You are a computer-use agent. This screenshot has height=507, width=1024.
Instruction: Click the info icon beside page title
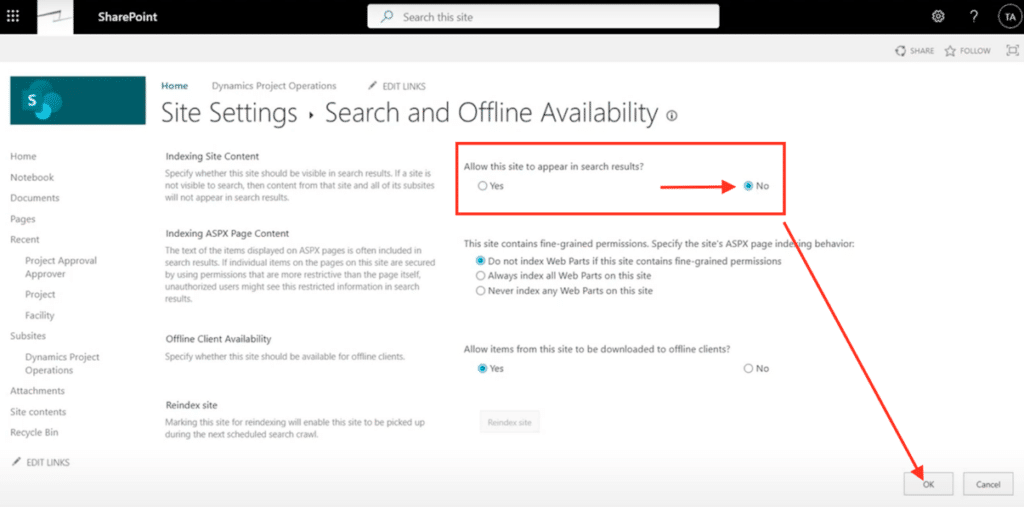coord(672,116)
